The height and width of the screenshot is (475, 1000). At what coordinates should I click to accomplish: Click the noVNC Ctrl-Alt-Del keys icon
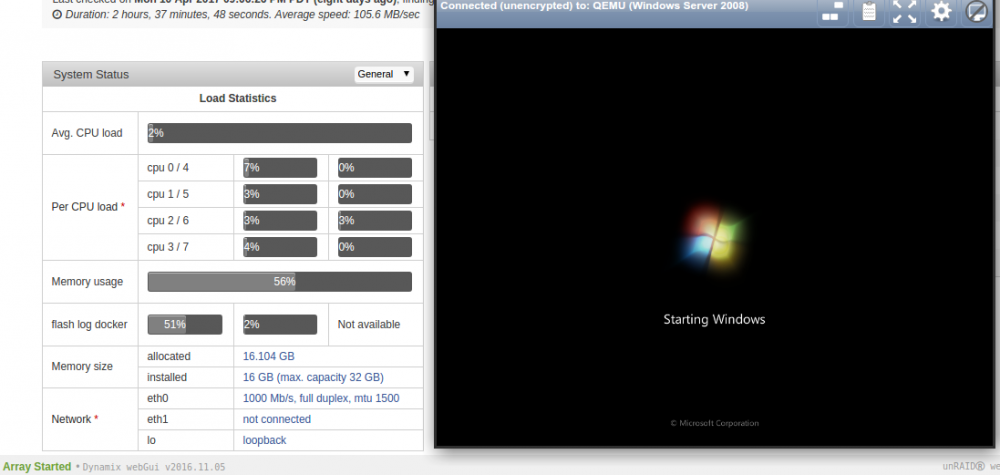pyautogui.click(x=832, y=12)
